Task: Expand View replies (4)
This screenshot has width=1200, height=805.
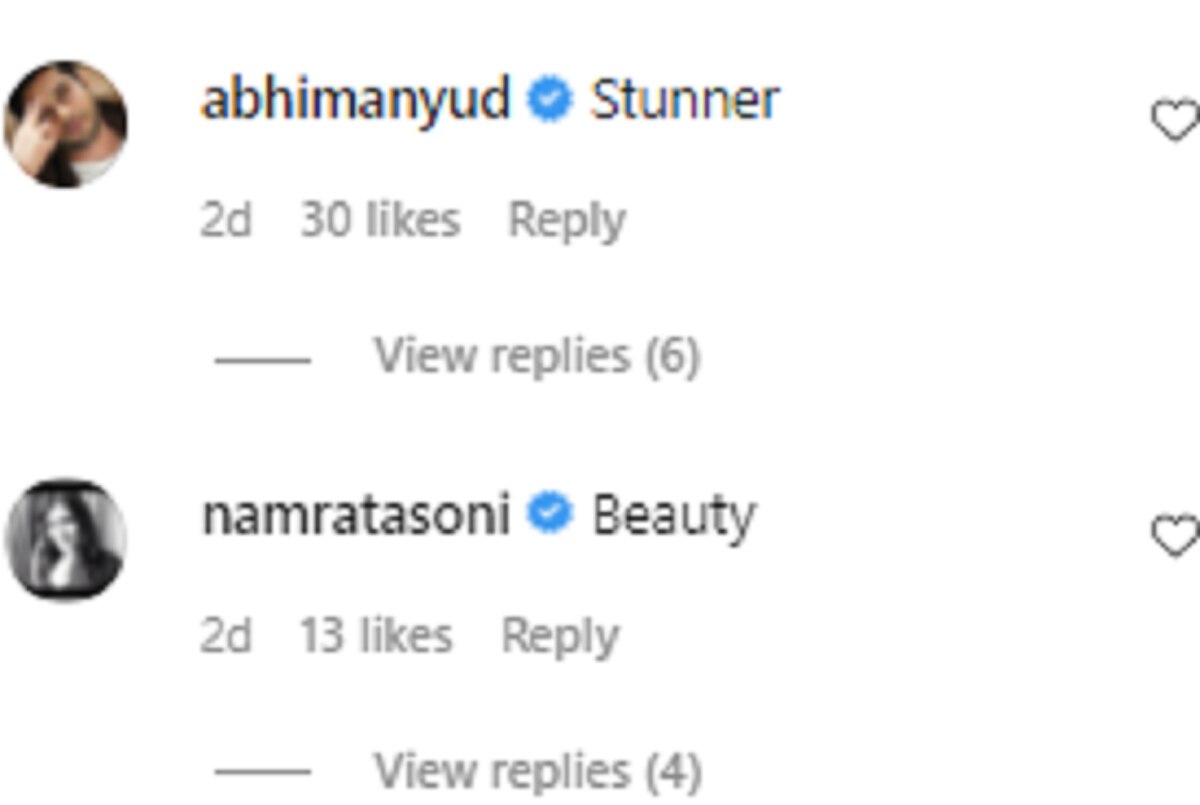Action: (x=537, y=771)
